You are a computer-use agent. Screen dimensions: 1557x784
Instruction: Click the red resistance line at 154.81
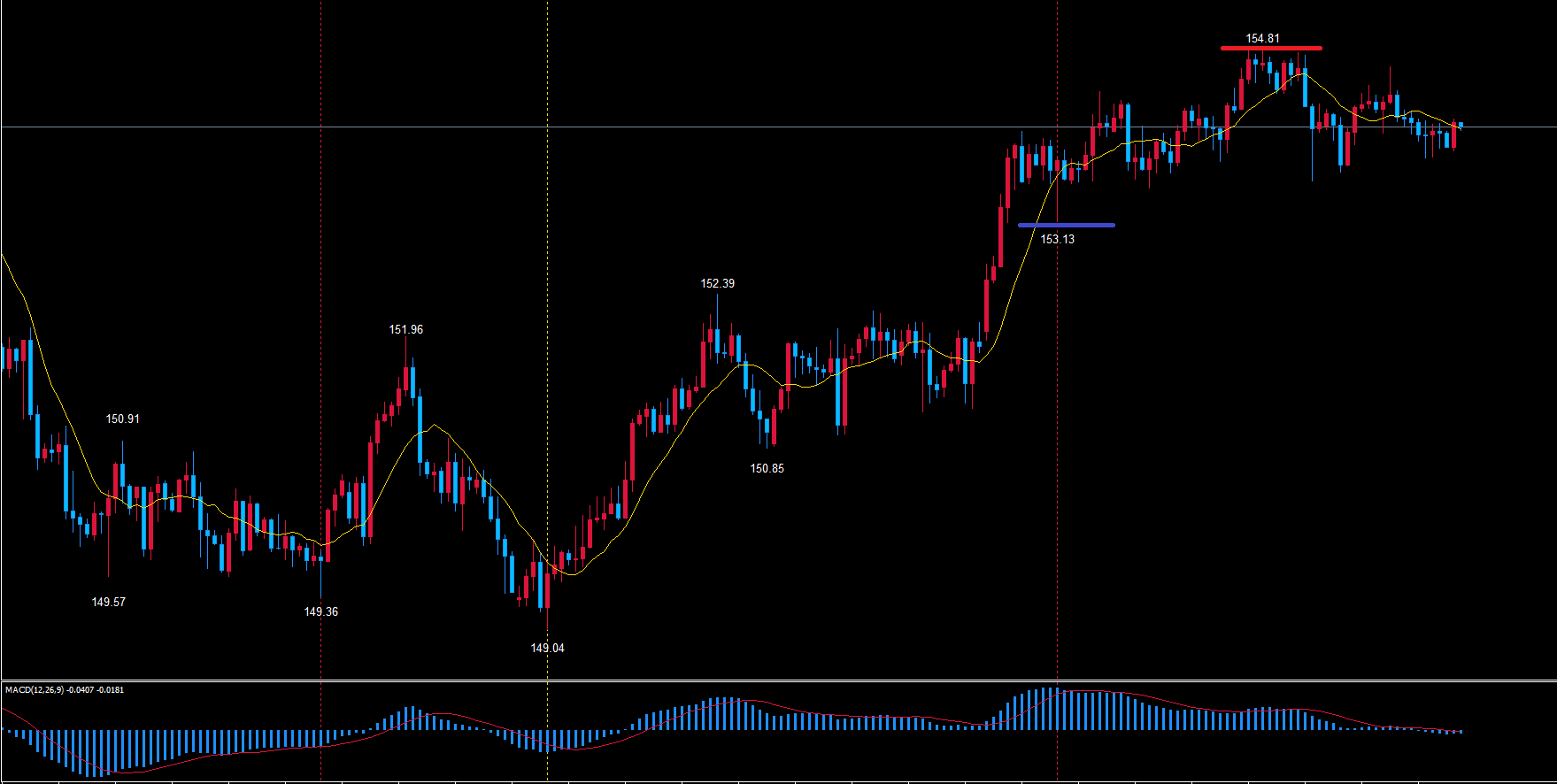pos(1270,48)
